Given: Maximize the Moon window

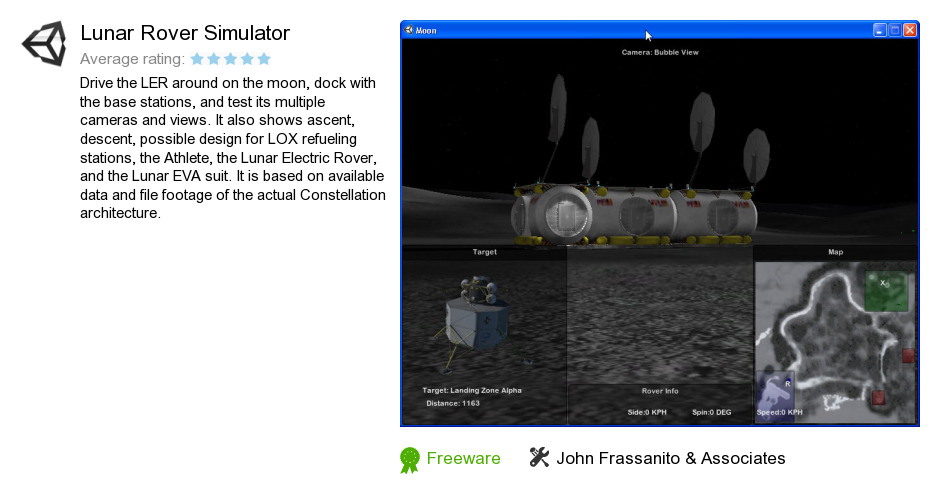Looking at the screenshot, I should [x=894, y=30].
